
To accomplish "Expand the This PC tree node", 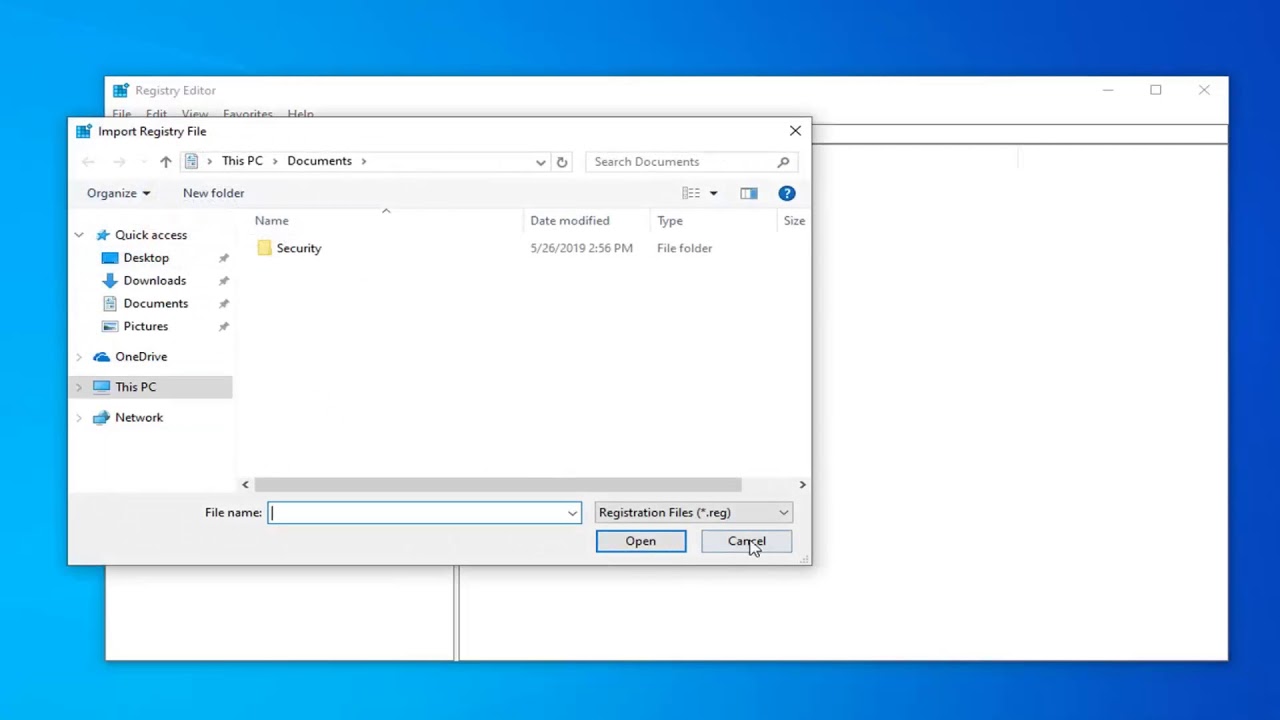I will [x=79, y=387].
